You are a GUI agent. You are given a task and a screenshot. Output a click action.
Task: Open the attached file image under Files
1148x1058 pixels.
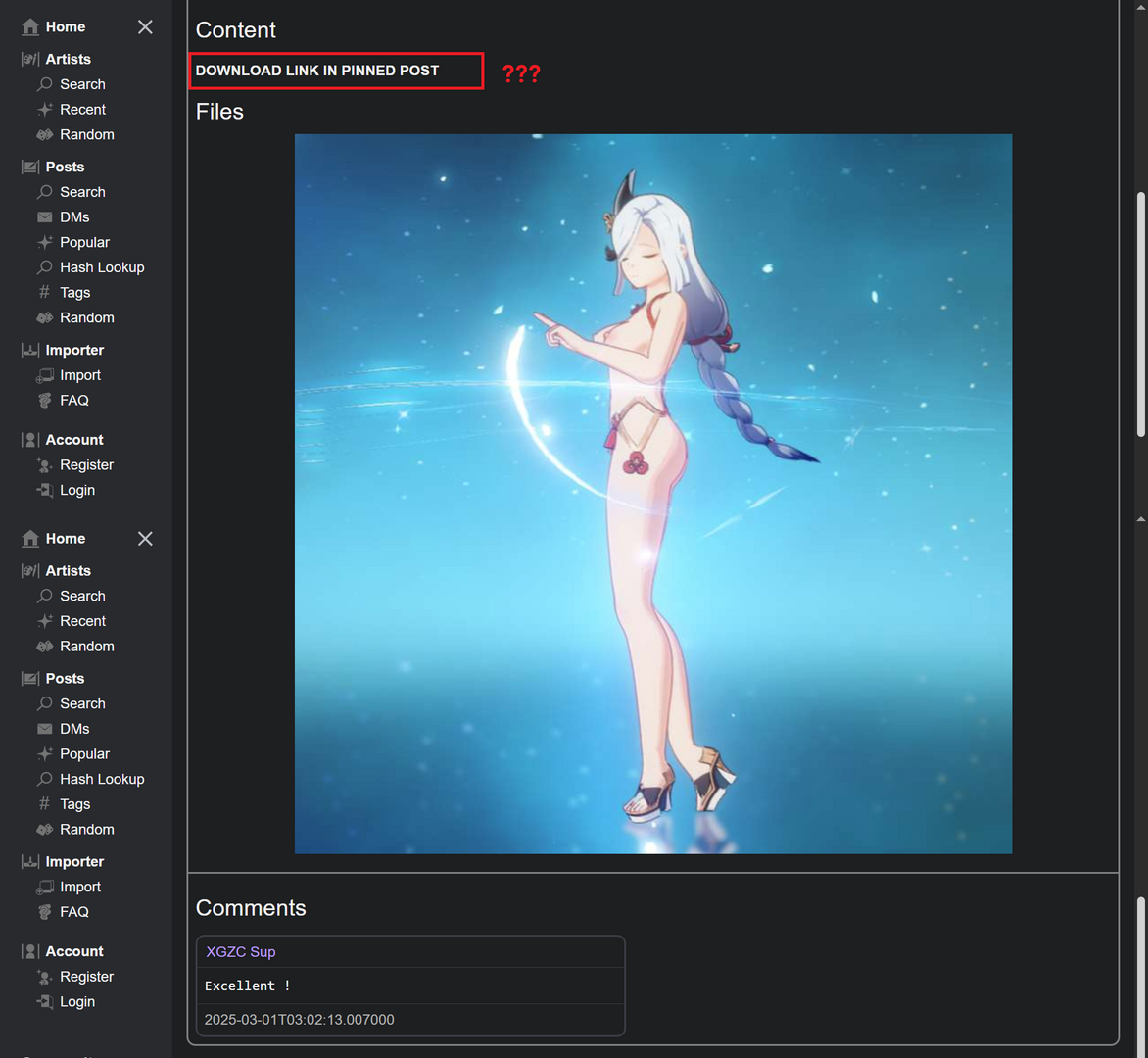click(x=653, y=494)
